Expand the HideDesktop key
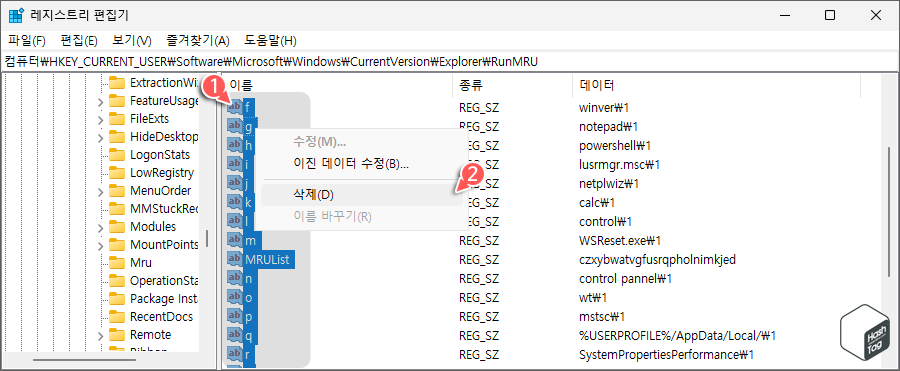This screenshot has width=900, height=371. coord(100,137)
